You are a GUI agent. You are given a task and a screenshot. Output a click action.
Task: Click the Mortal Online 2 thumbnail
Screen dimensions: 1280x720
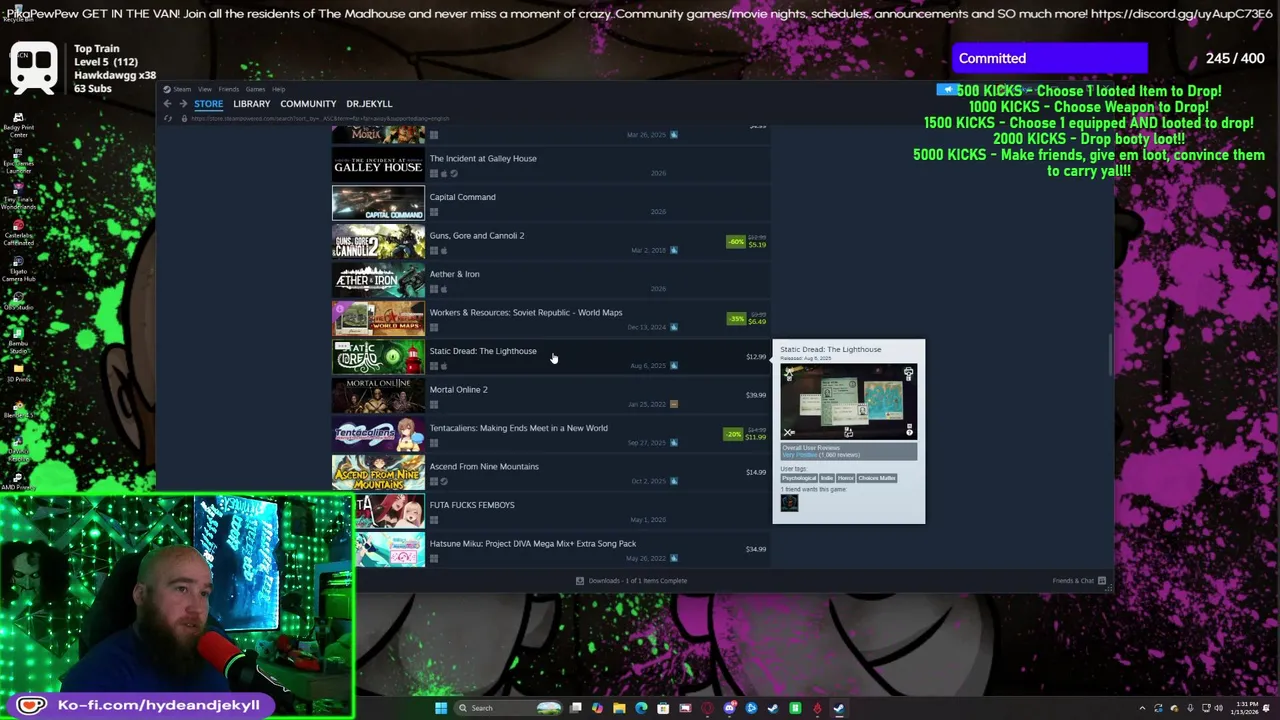point(378,396)
